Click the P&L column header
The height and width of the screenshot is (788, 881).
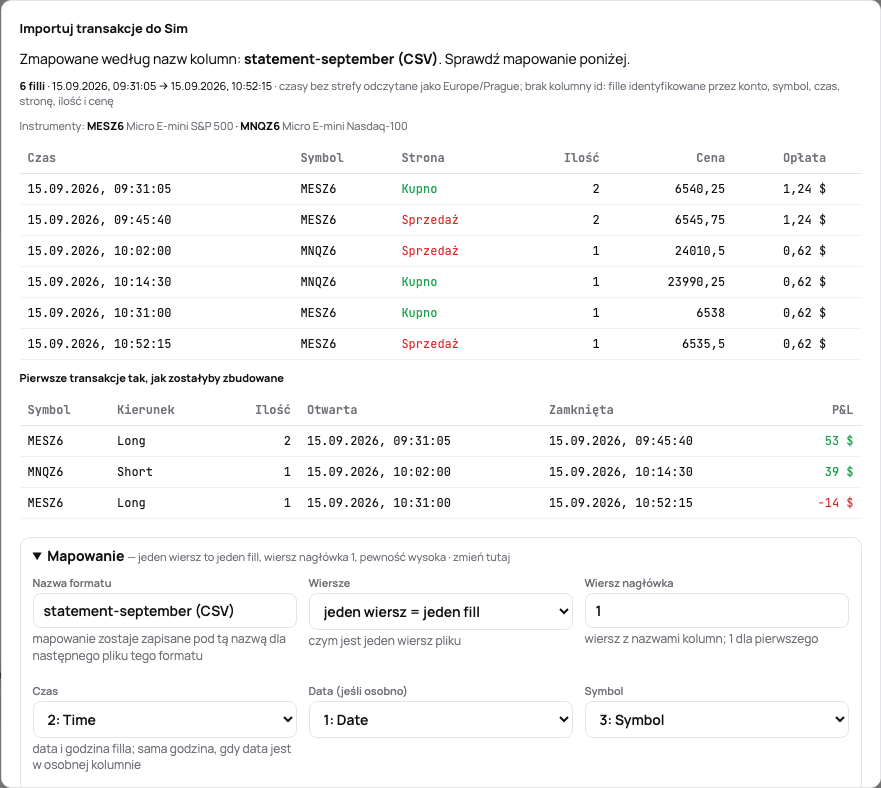point(842,410)
